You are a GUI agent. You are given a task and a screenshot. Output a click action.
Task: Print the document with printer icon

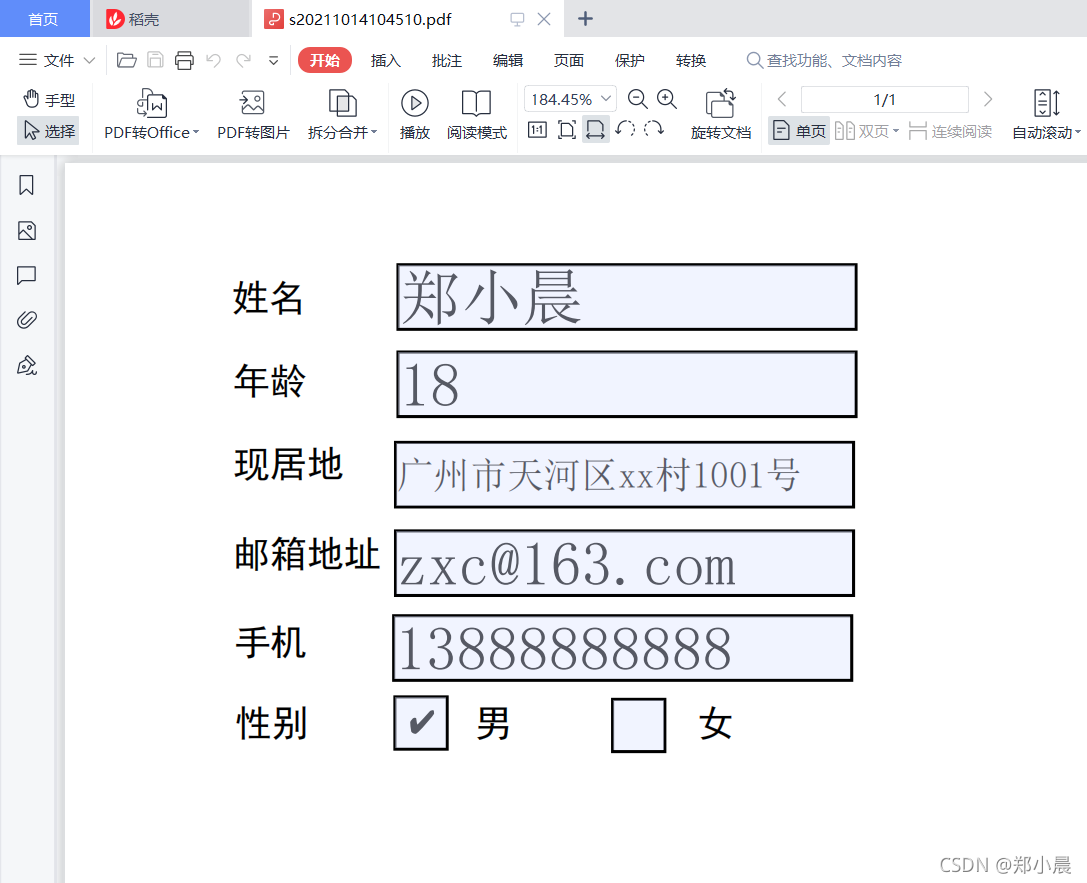coord(184,60)
